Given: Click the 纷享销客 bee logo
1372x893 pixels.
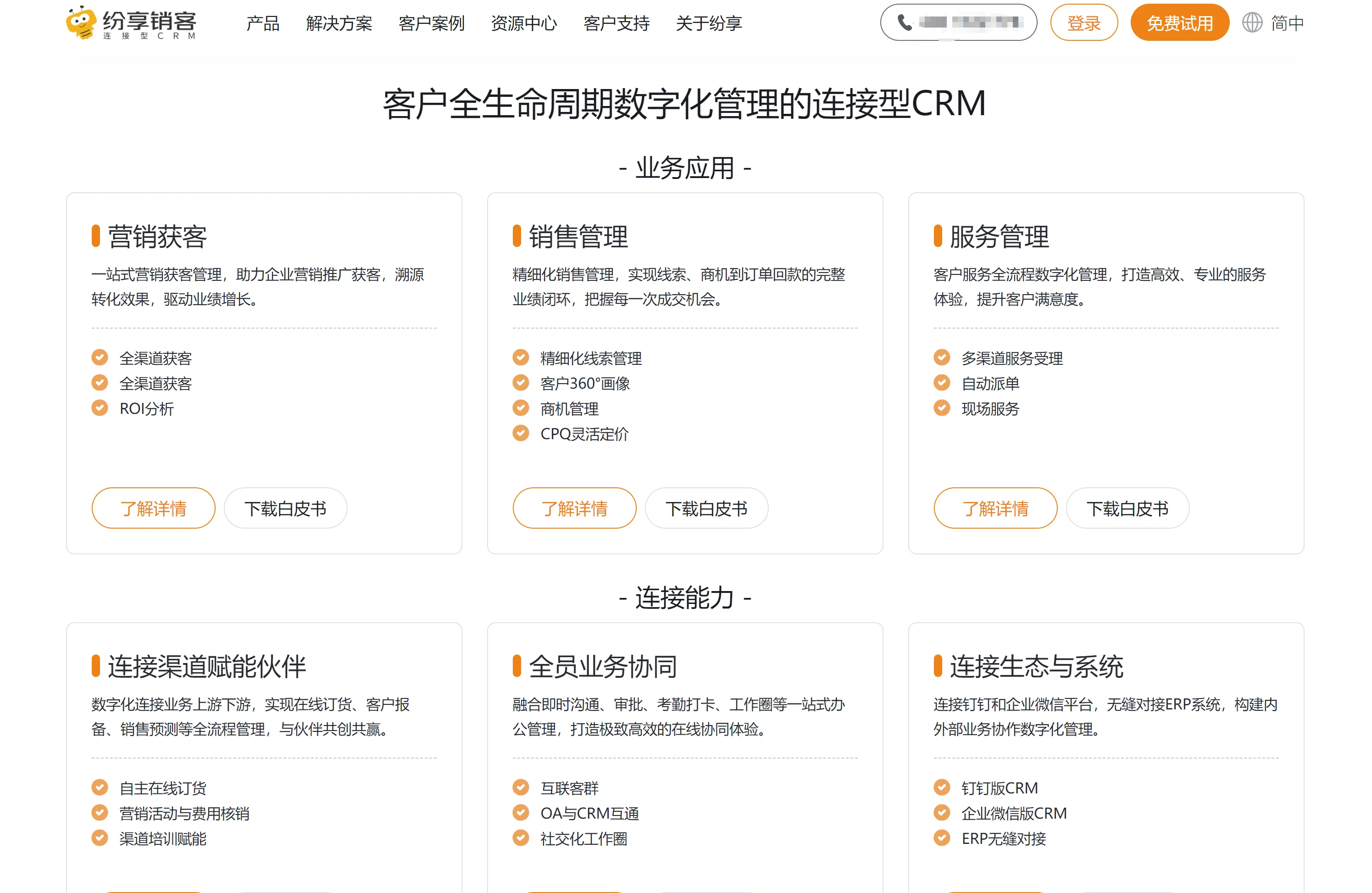Looking at the screenshot, I should 81,22.
